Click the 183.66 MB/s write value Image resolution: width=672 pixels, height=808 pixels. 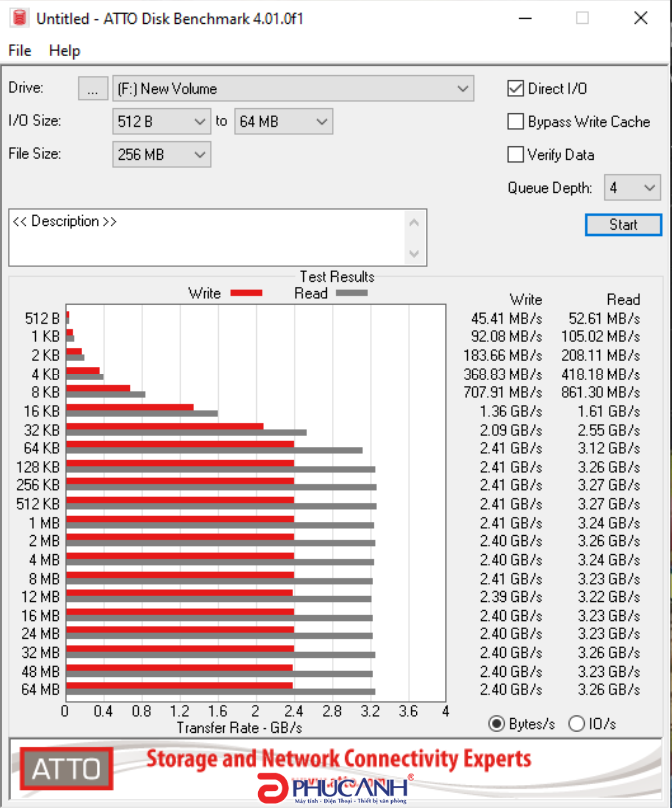502,356
